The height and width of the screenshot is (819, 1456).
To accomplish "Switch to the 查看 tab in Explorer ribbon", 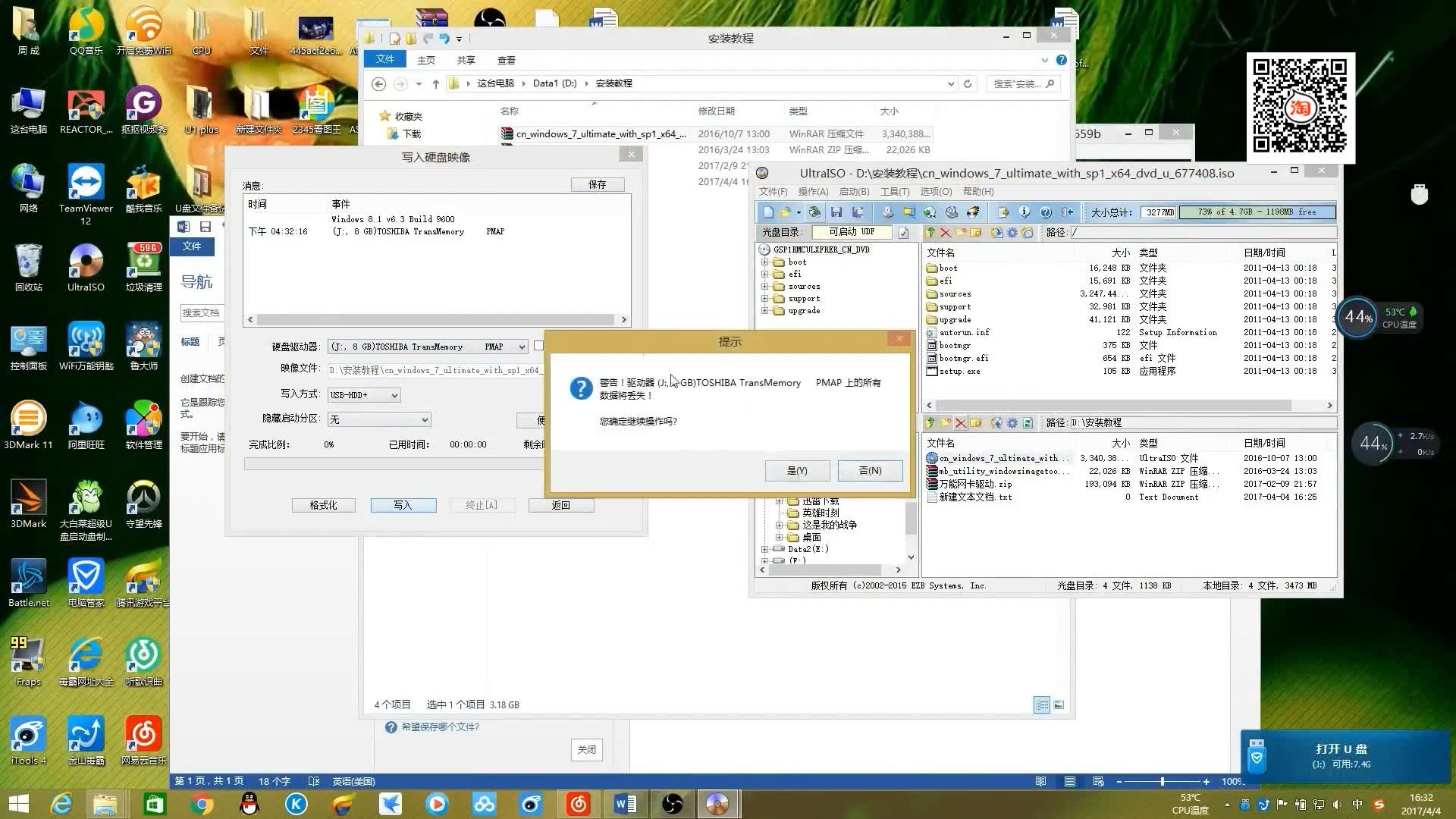I will pos(506,60).
